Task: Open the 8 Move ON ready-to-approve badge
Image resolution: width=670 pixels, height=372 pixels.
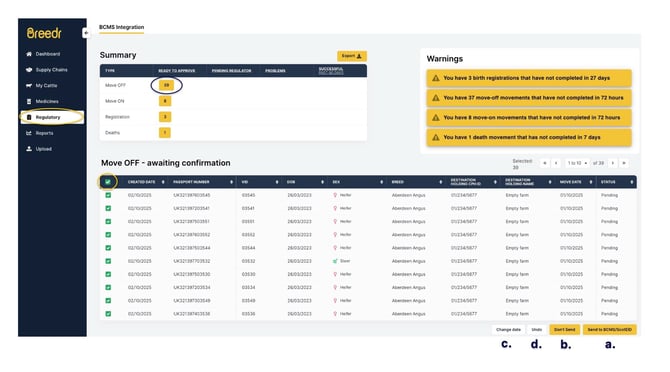Action: click(165, 101)
